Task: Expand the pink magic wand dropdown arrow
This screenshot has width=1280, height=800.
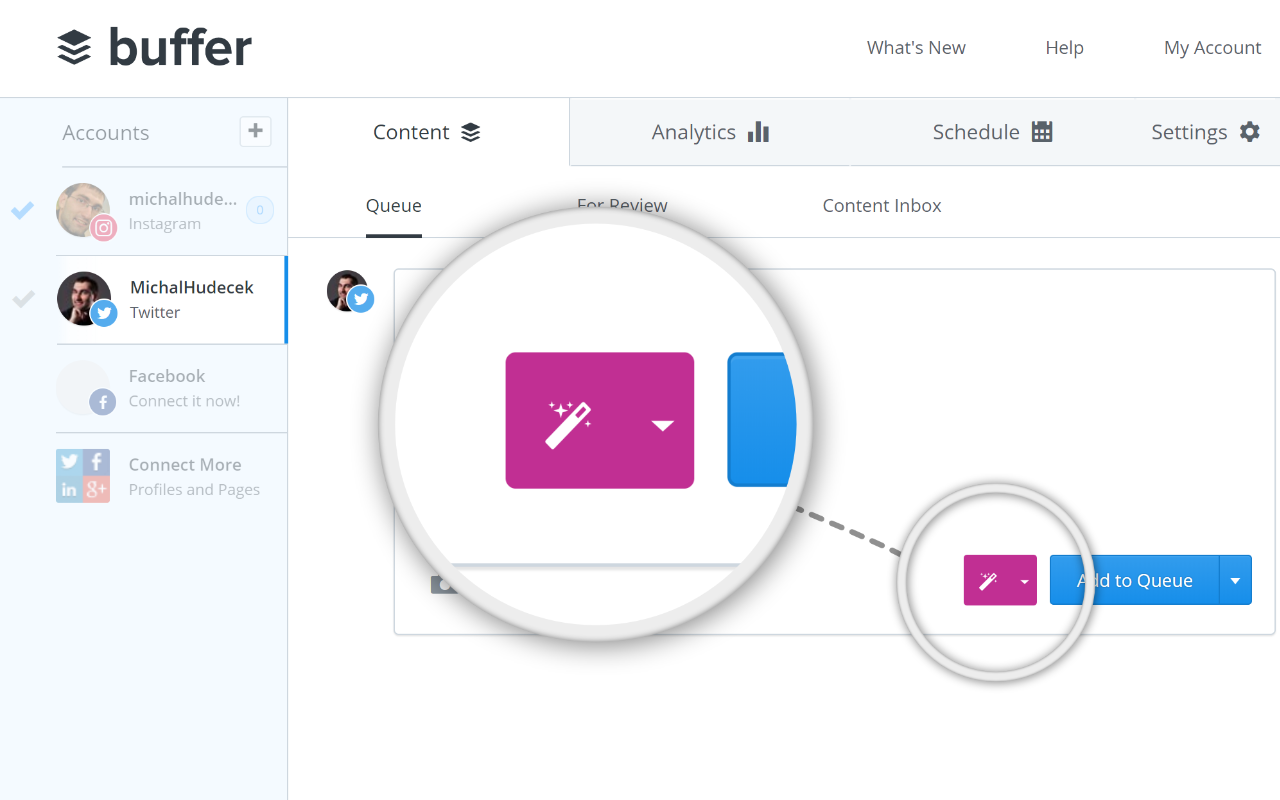Action: pos(1024,582)
